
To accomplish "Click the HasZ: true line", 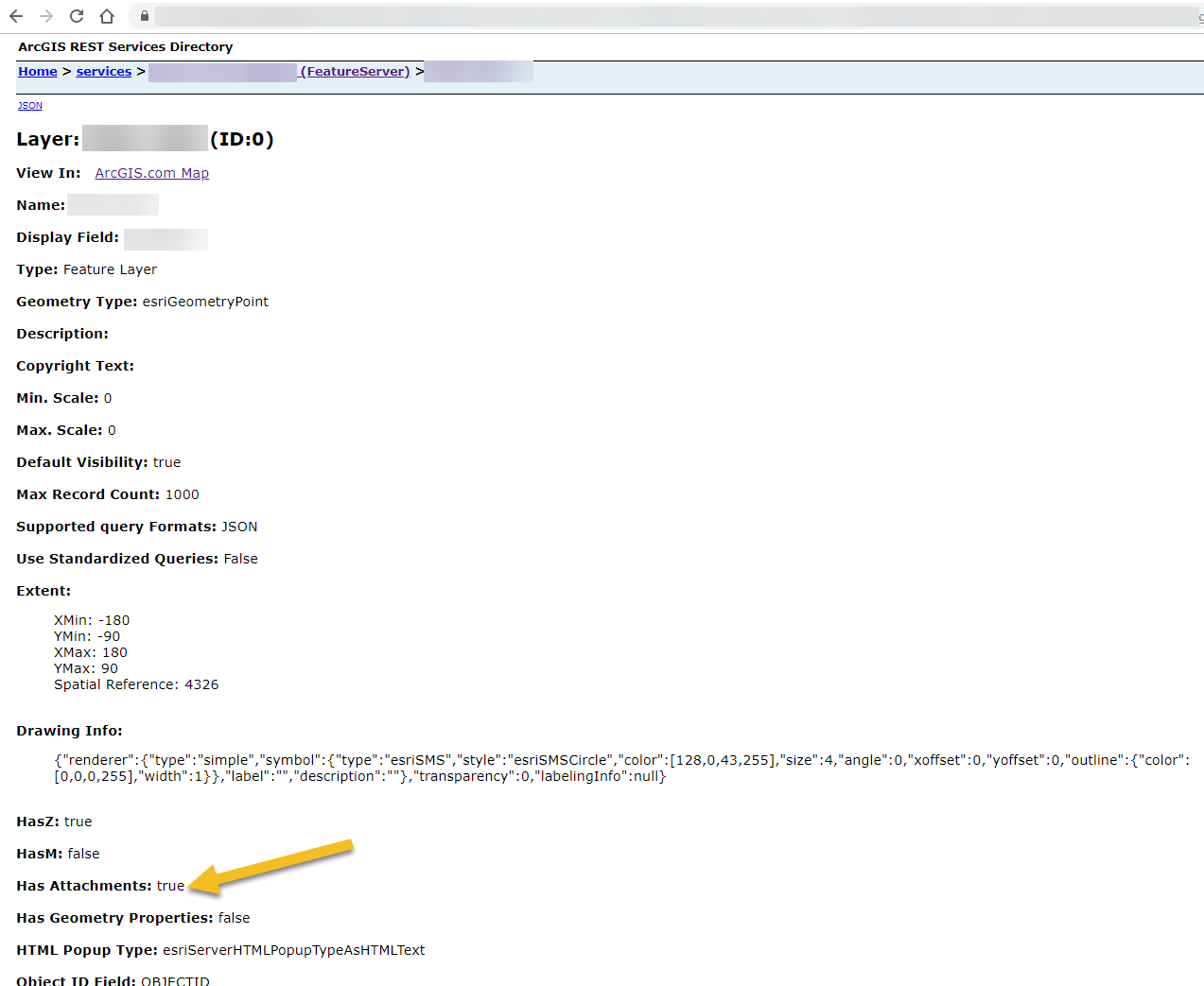I will (54, 822).
